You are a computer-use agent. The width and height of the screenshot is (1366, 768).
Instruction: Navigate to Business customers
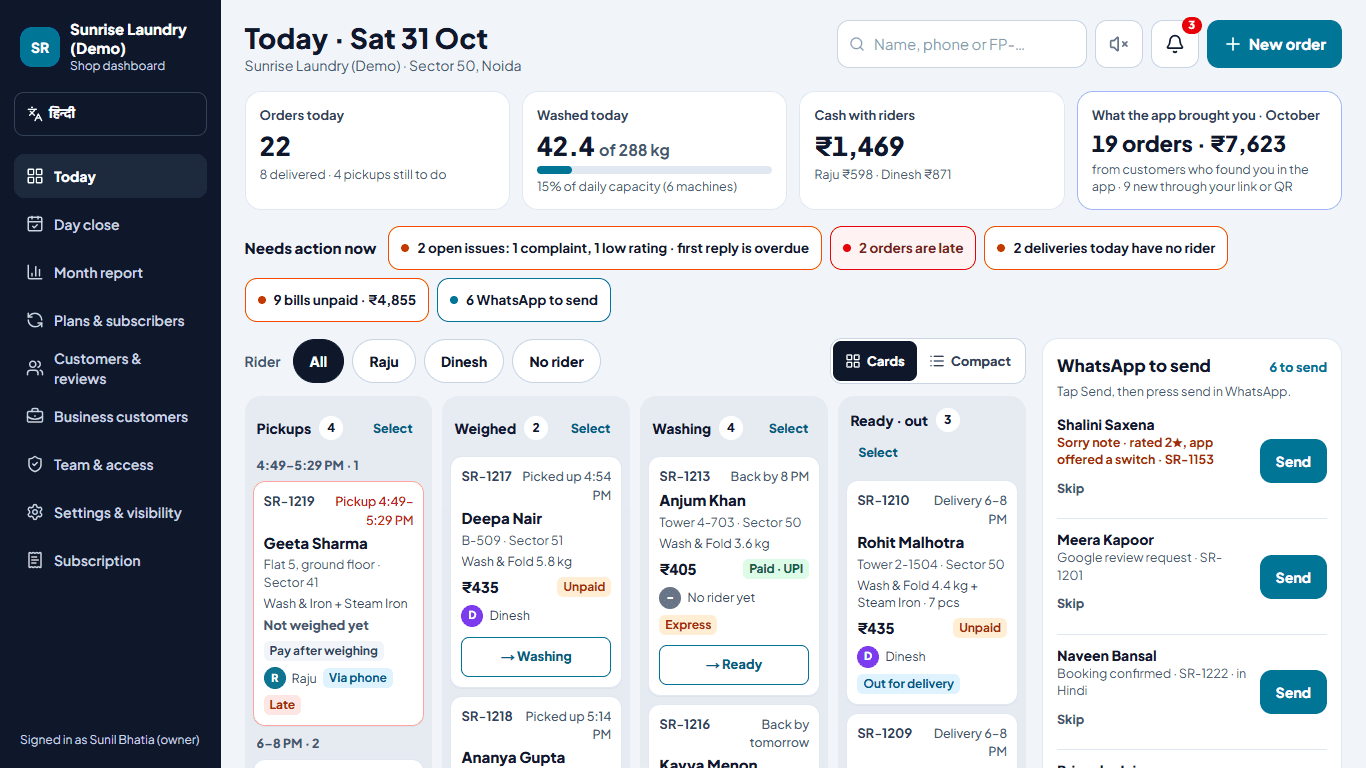coord(110,417)
